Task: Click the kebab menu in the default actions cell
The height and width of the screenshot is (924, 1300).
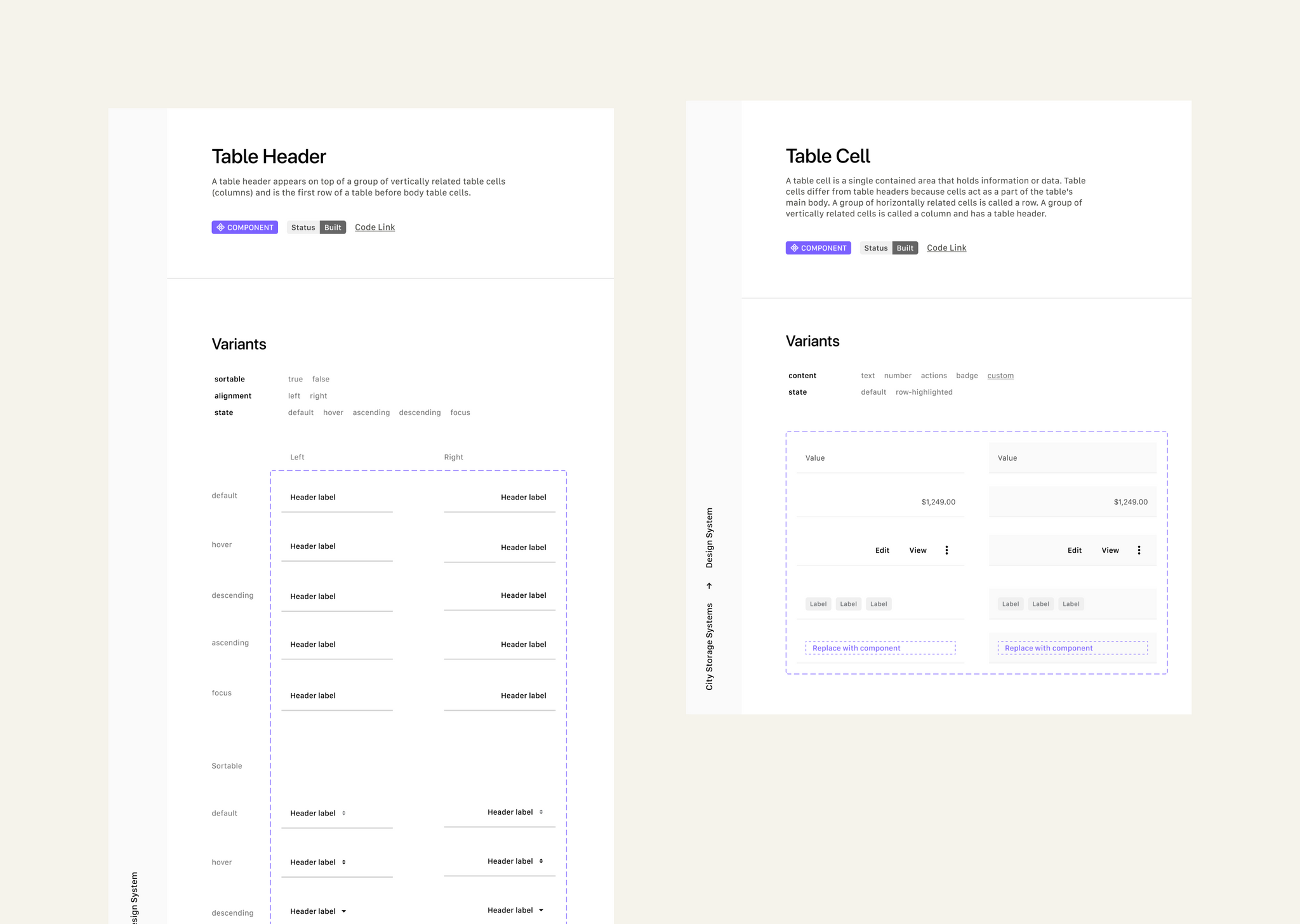Action: 946,550
